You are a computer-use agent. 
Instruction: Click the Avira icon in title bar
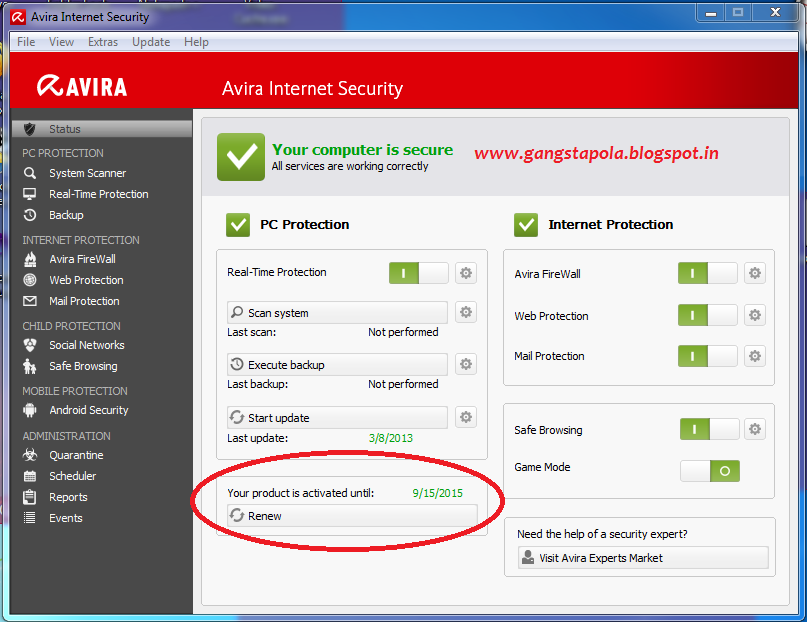point(18,17)
